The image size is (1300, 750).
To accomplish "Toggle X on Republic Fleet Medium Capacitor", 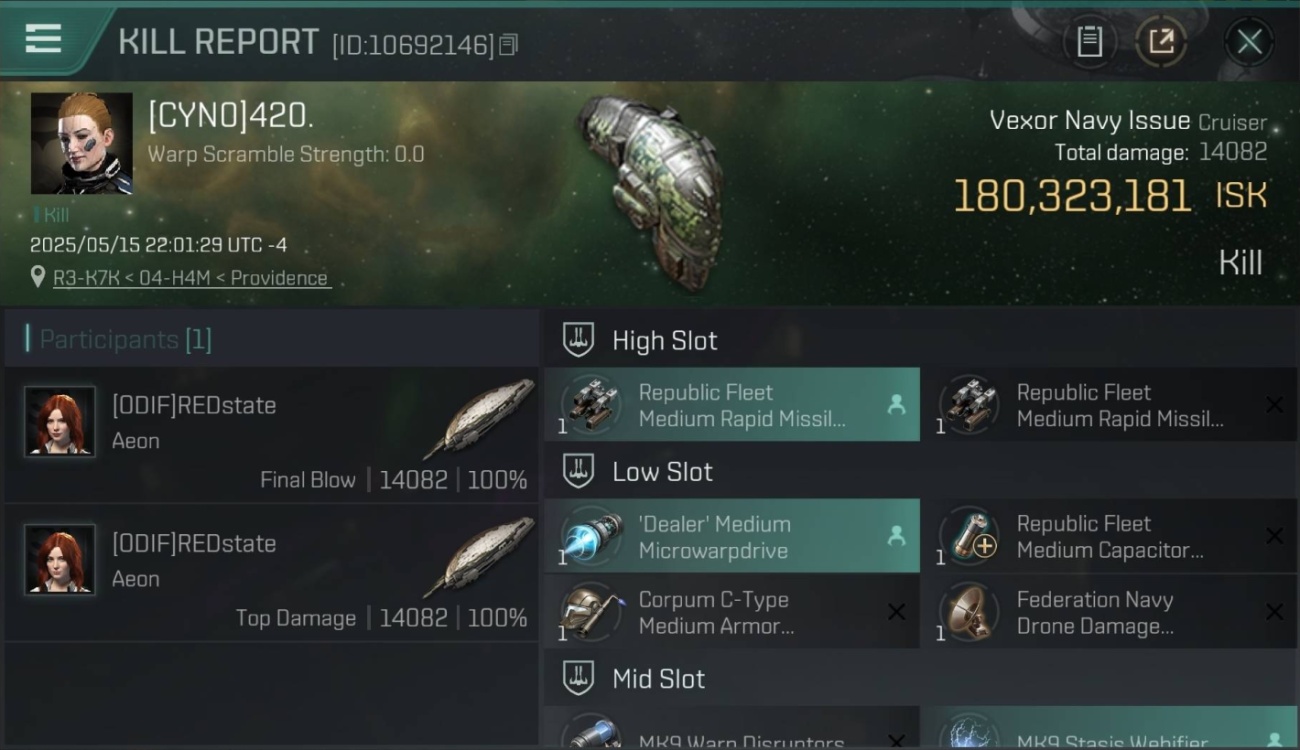I will click(1274, 536).
